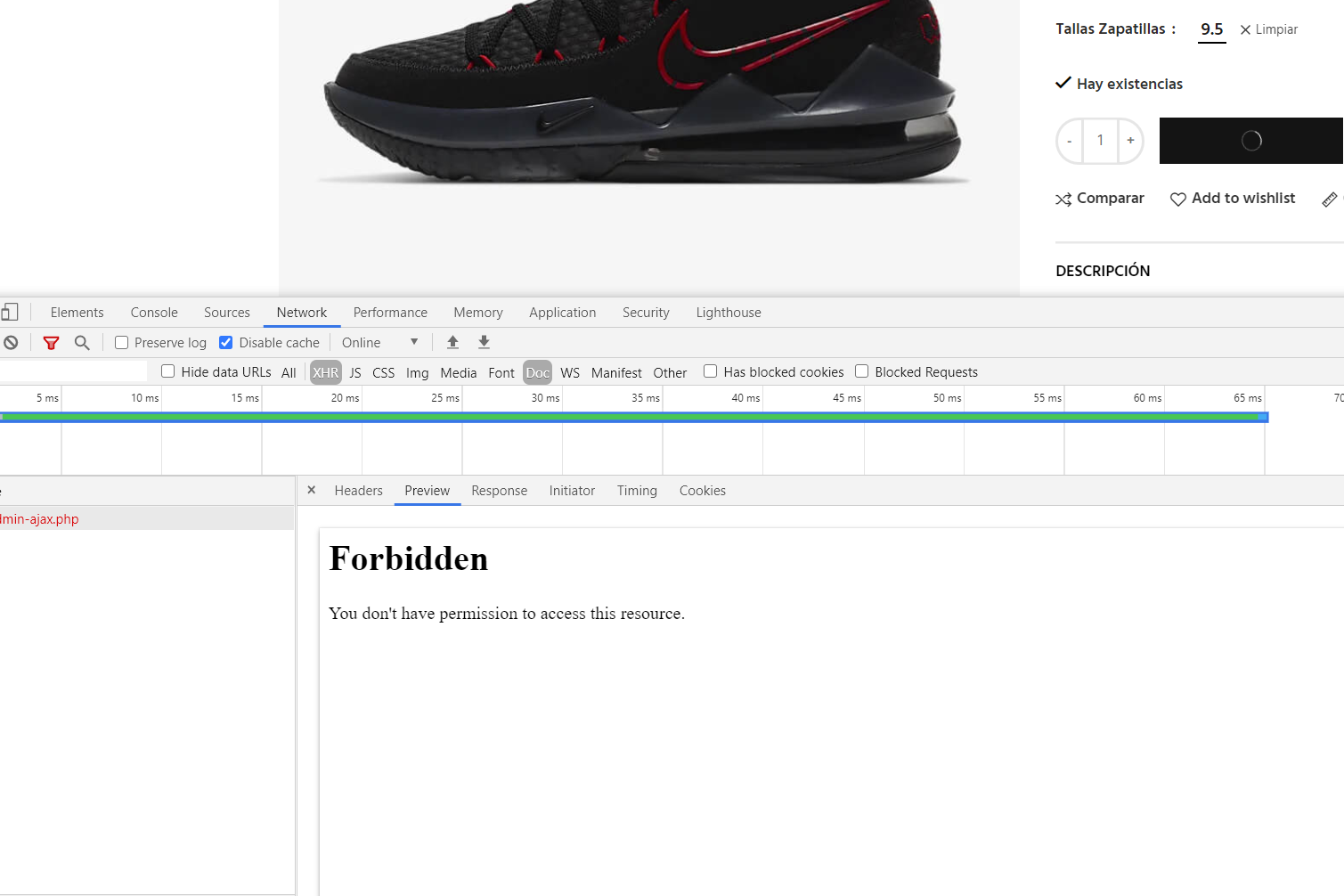Toggle the CSS request type filter

pyautogui.click(x=384, y=372)
